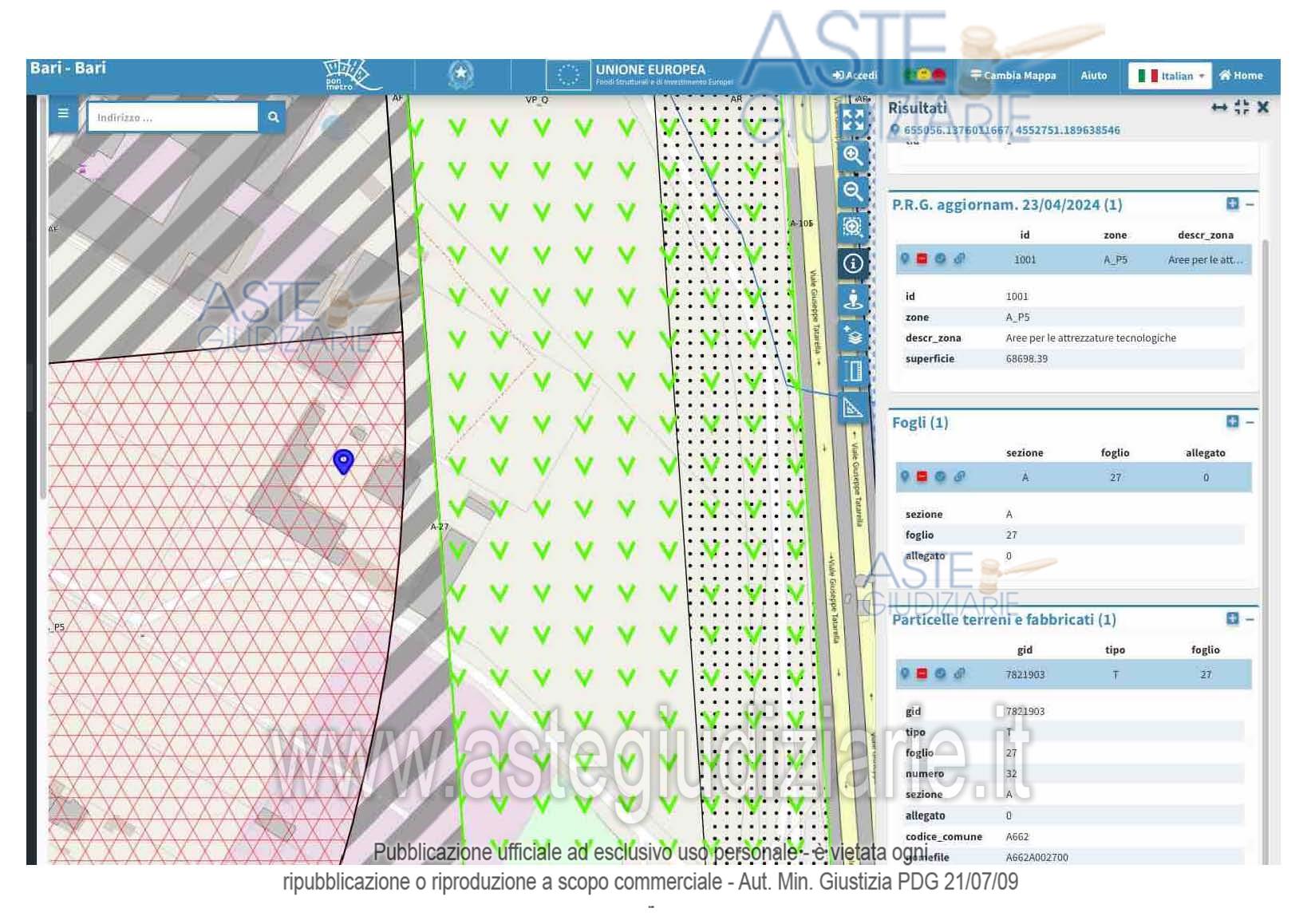Image resolution: width=1307 pixels, height=924 pixels.
Task: Select the zoom-to-area box tool
Action: coord(853,227)
